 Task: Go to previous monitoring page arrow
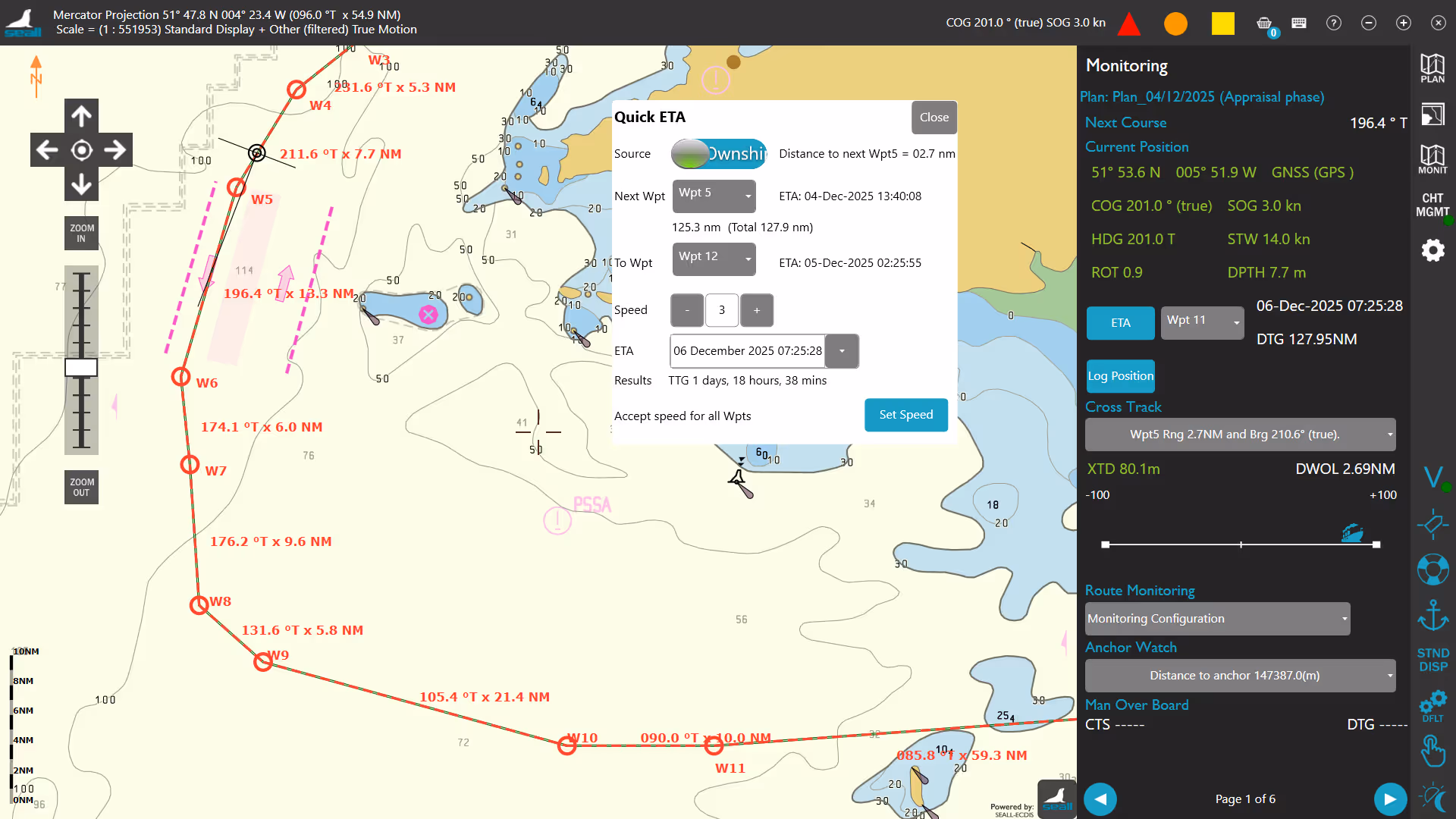click(1100, 799)
